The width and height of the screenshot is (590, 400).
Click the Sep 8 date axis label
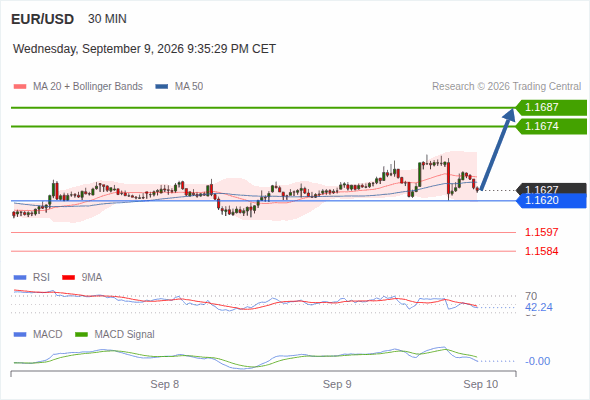(165, 384)
